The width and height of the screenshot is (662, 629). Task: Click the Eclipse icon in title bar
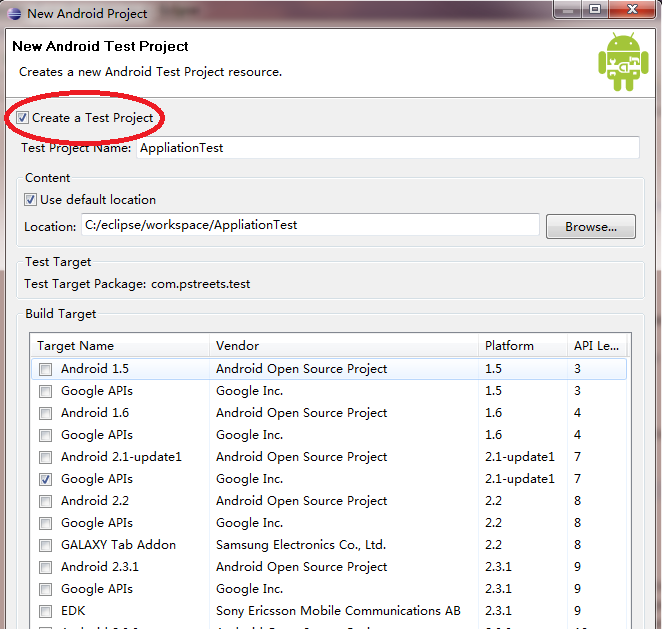click(14, 14)
